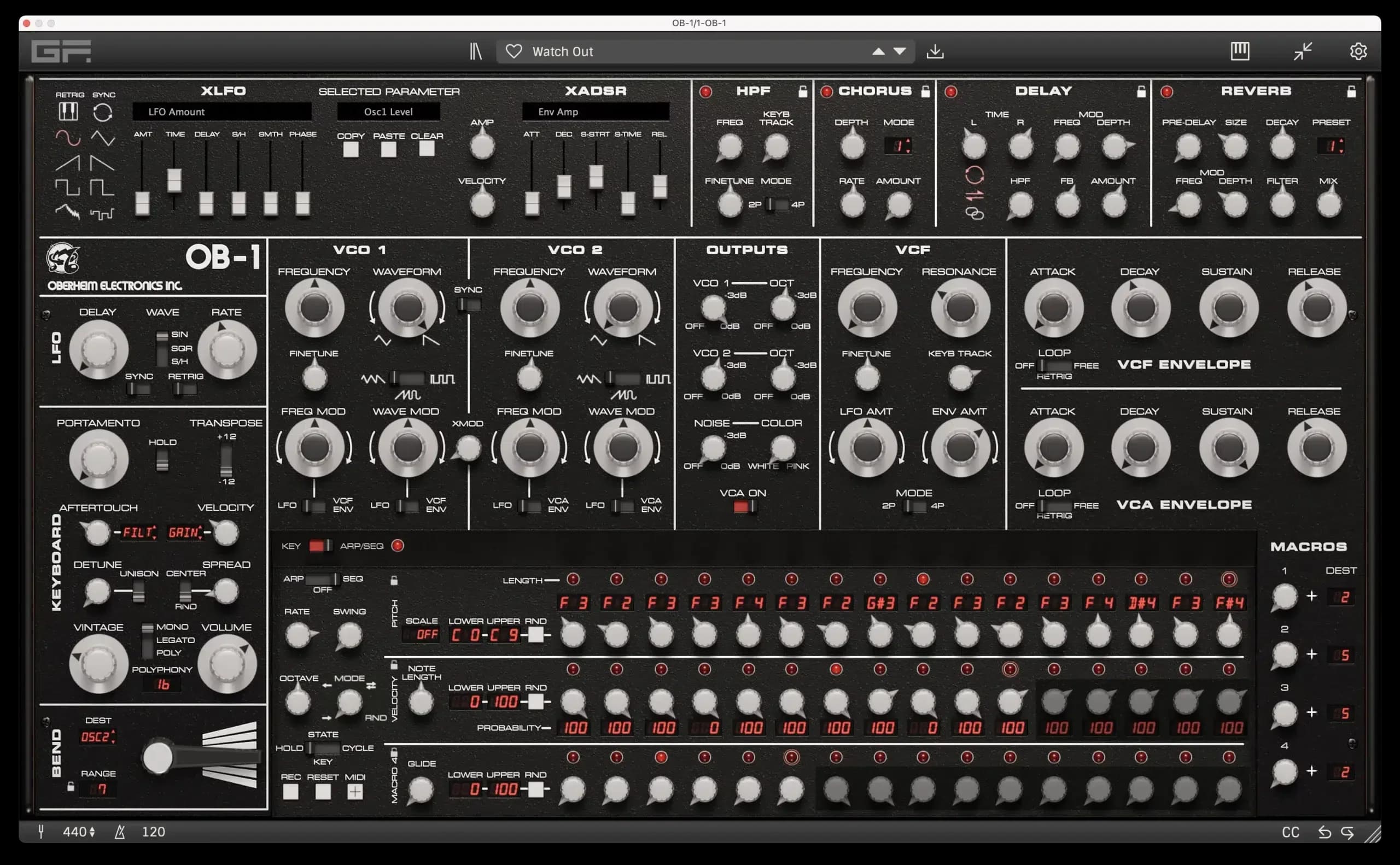Select the noise waveform in XLFO

pyautogui.click(x=67, y=212)
